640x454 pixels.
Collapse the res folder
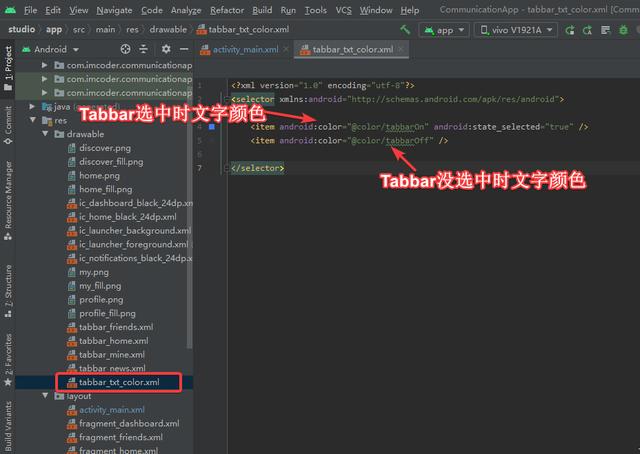point(33,120)
